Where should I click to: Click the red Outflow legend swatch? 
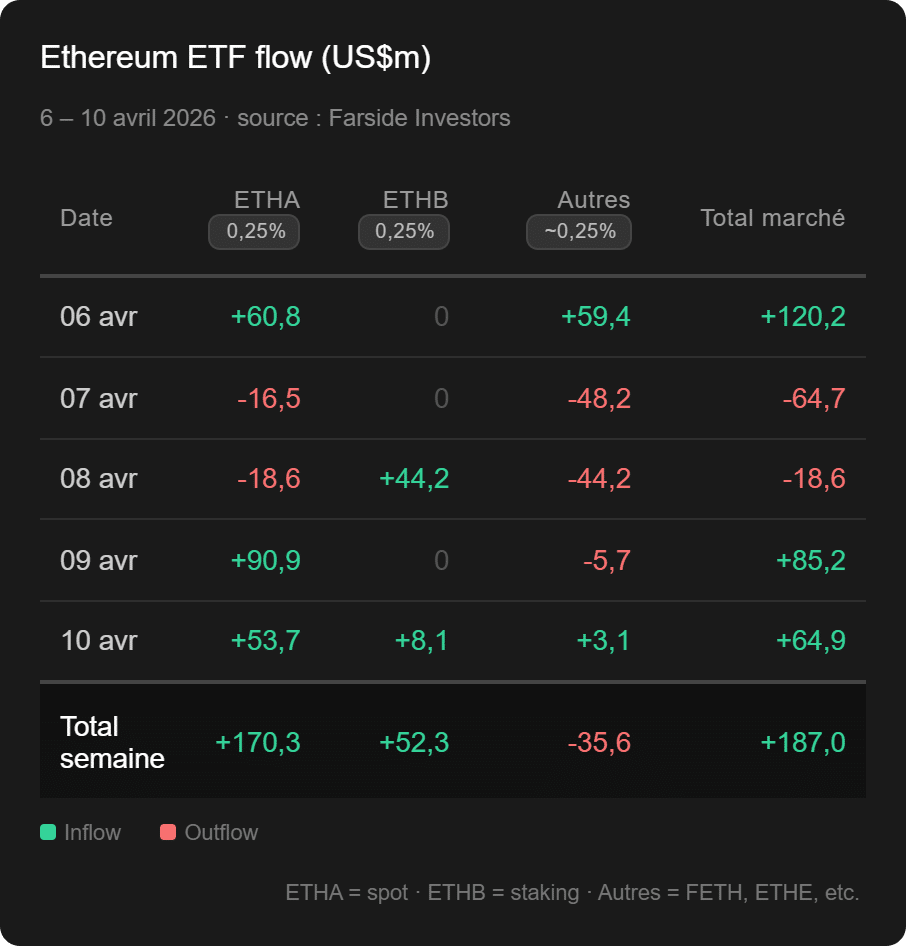[x=168, y=832]
